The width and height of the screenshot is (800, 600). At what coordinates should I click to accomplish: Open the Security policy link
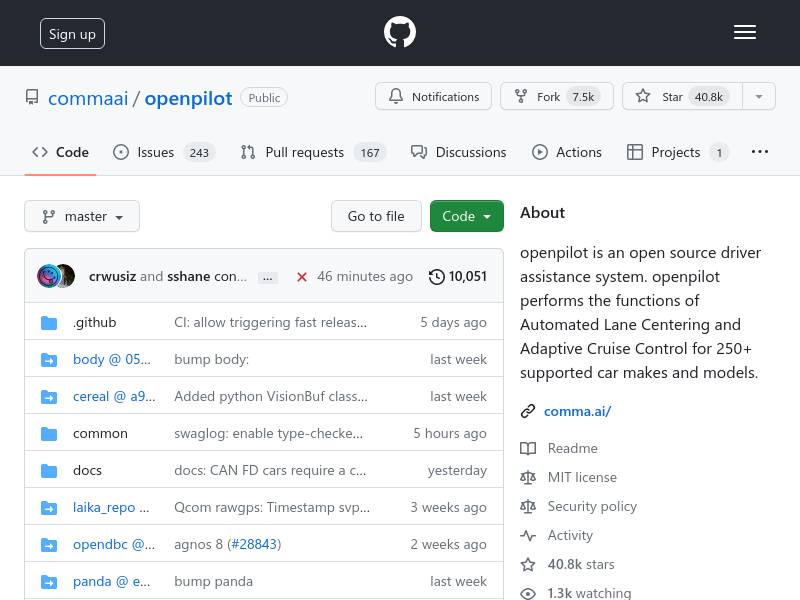592,507
